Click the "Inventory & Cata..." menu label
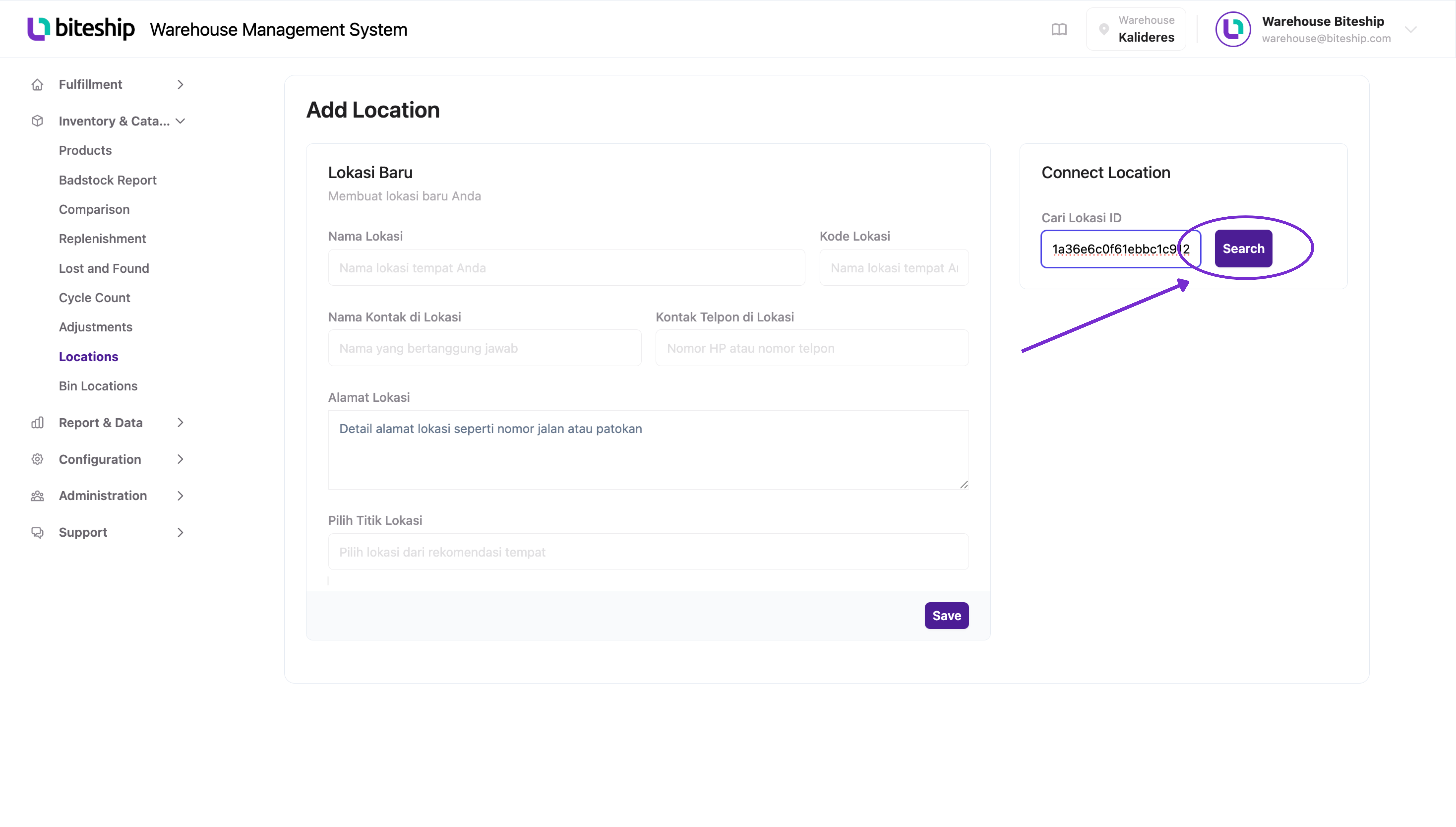The height and width of the screenshot is (827, 1456). pos(114,121)
